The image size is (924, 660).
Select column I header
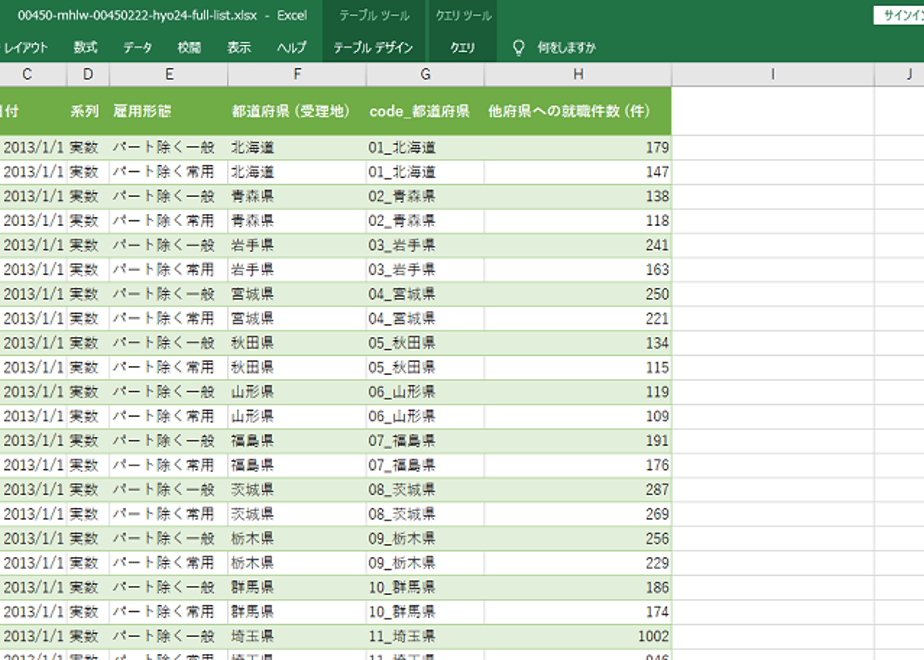coord(773,74)
